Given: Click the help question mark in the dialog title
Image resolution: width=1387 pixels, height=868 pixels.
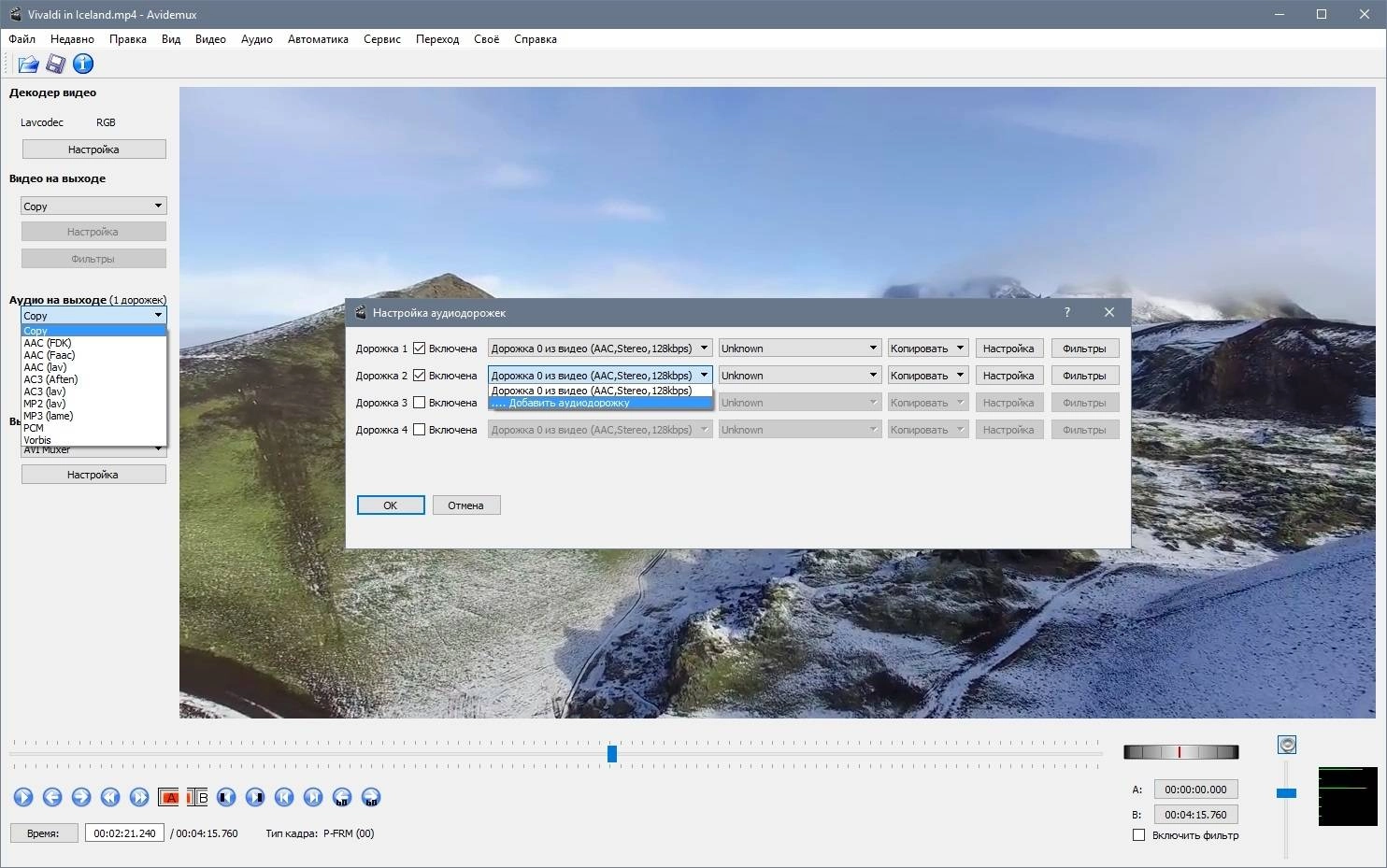Looking at the screenshot, I should 1066,312.
